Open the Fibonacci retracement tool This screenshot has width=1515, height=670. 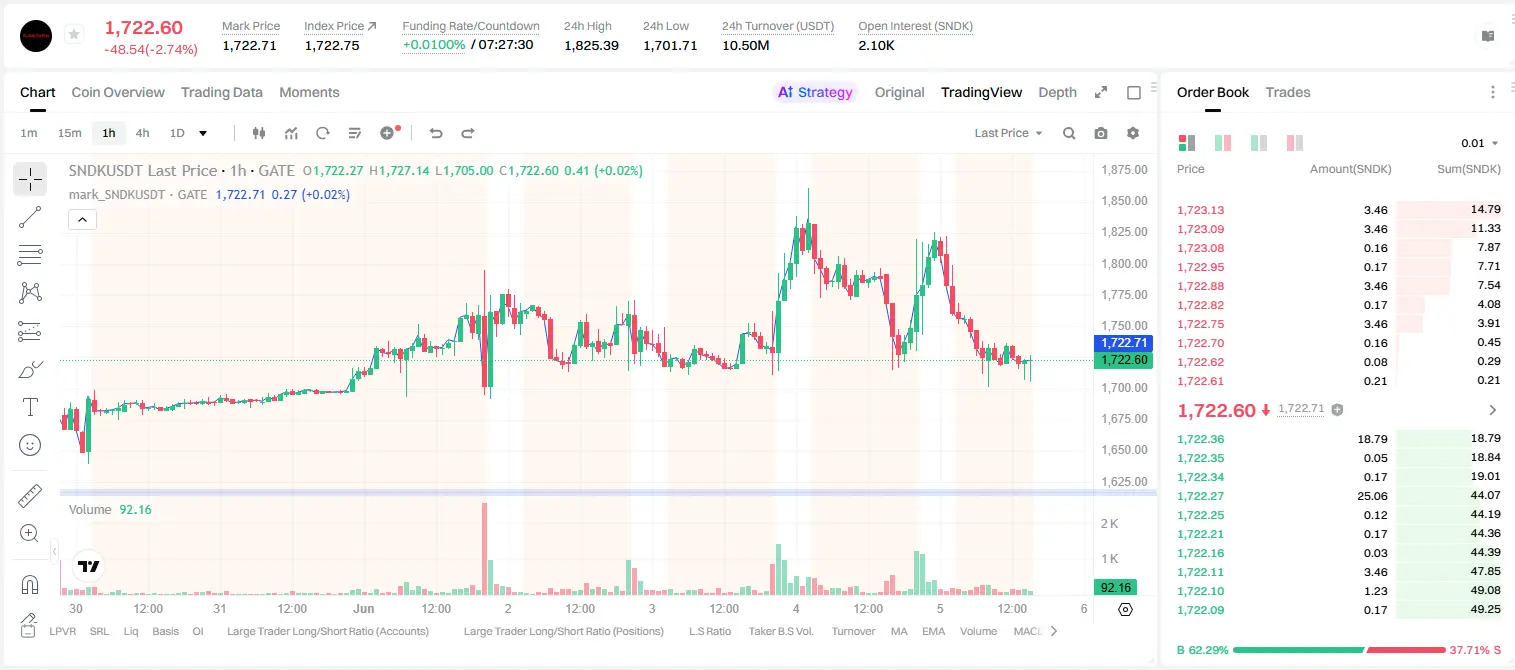coord(30,255)
